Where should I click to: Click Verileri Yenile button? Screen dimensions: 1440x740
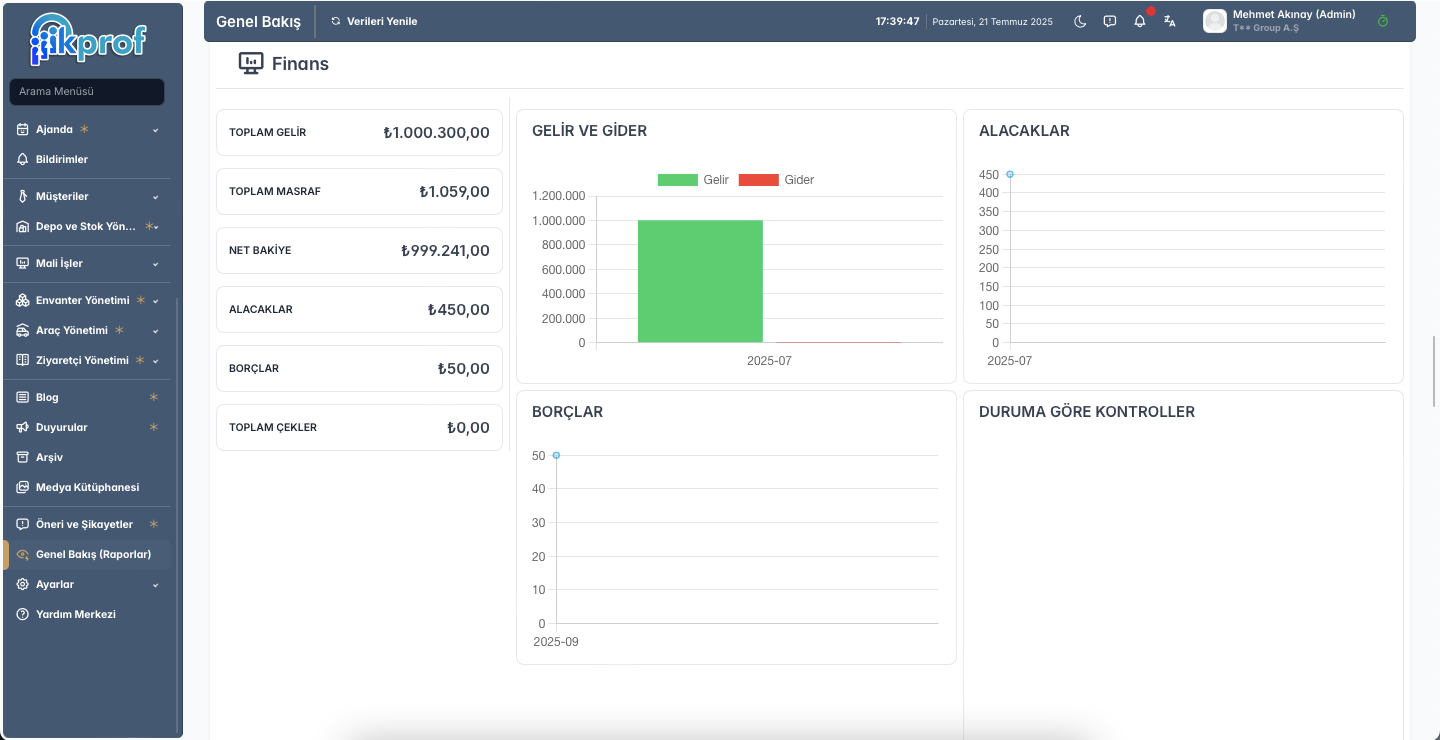[x=373, y=21]
